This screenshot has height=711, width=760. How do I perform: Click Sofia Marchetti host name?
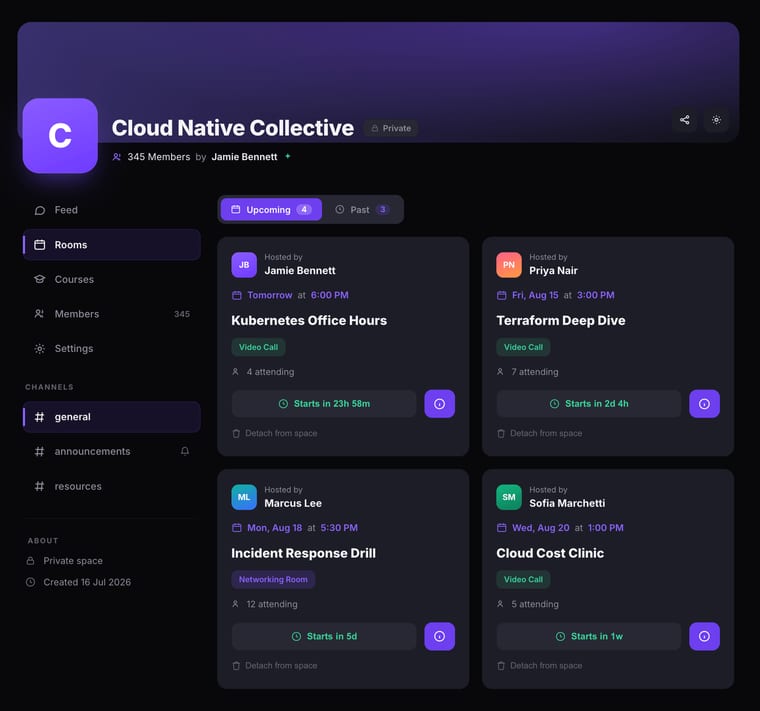click(x=567, y=503)
